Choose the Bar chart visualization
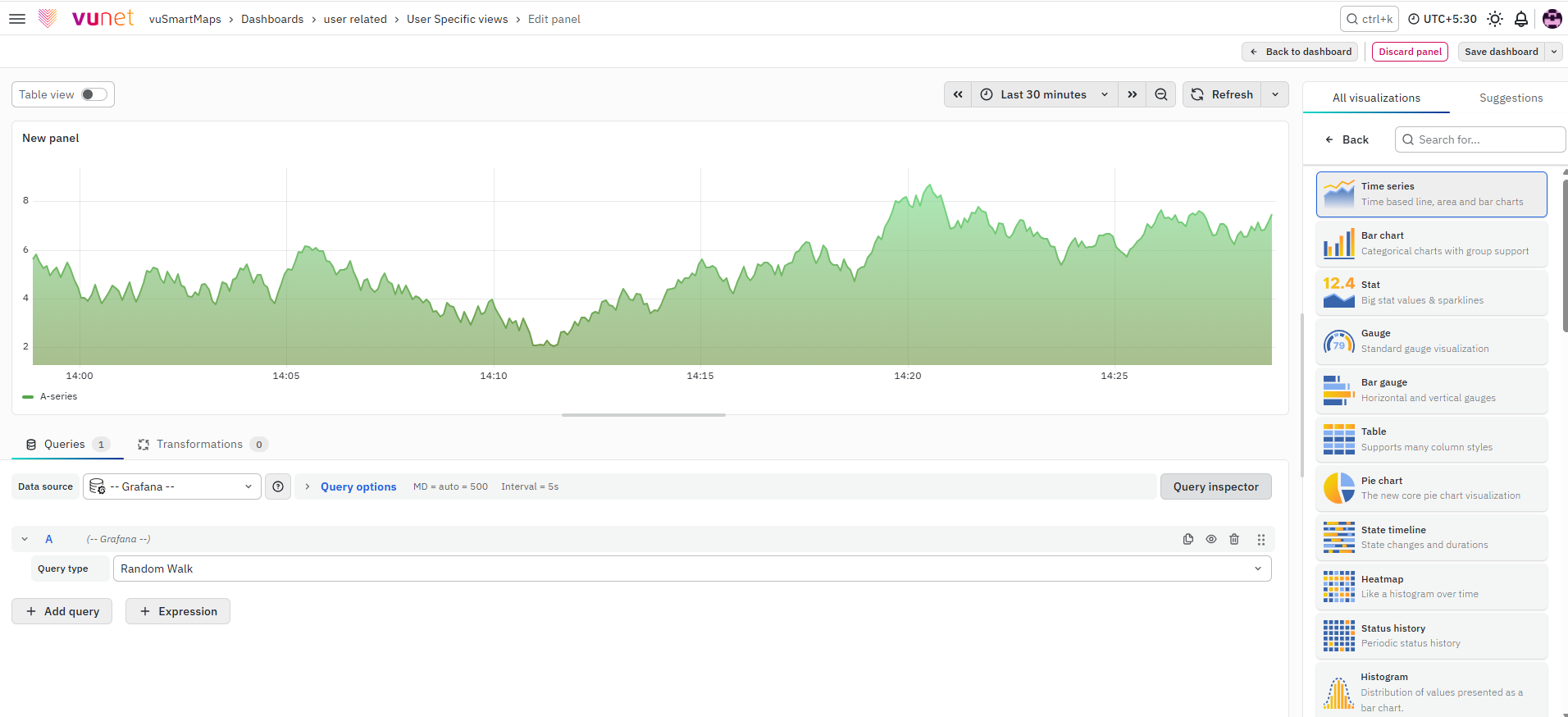The width and height of the screenshot is (1568, 717). click(1431, 244)
